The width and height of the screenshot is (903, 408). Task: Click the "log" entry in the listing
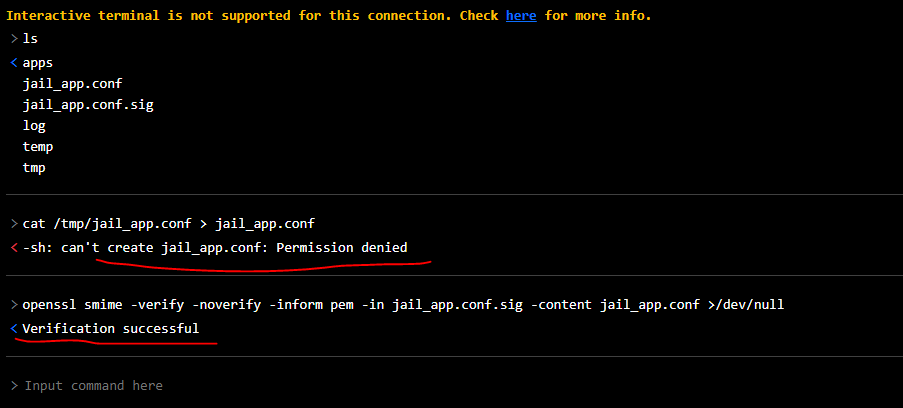pos(34,125)
